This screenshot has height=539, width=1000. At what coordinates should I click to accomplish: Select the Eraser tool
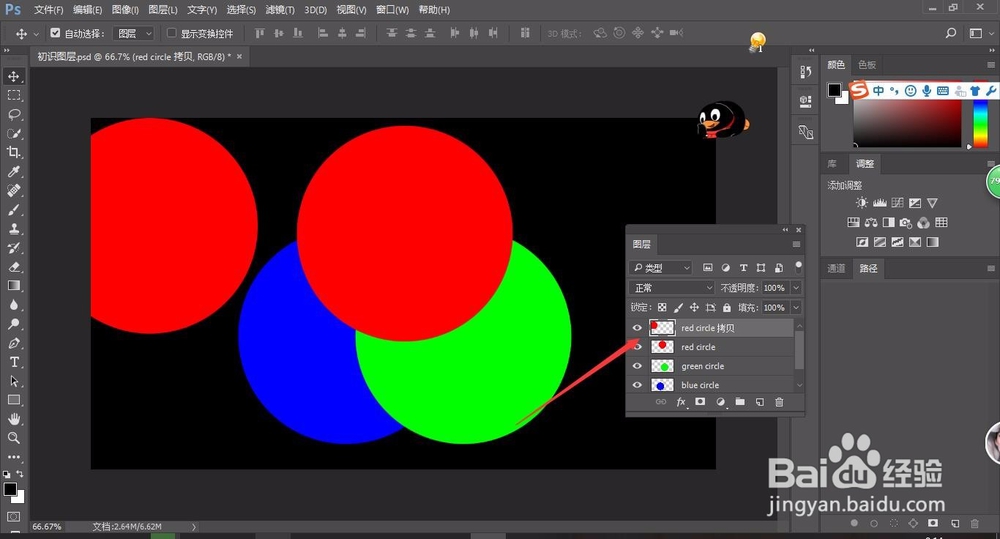[13, 267]
